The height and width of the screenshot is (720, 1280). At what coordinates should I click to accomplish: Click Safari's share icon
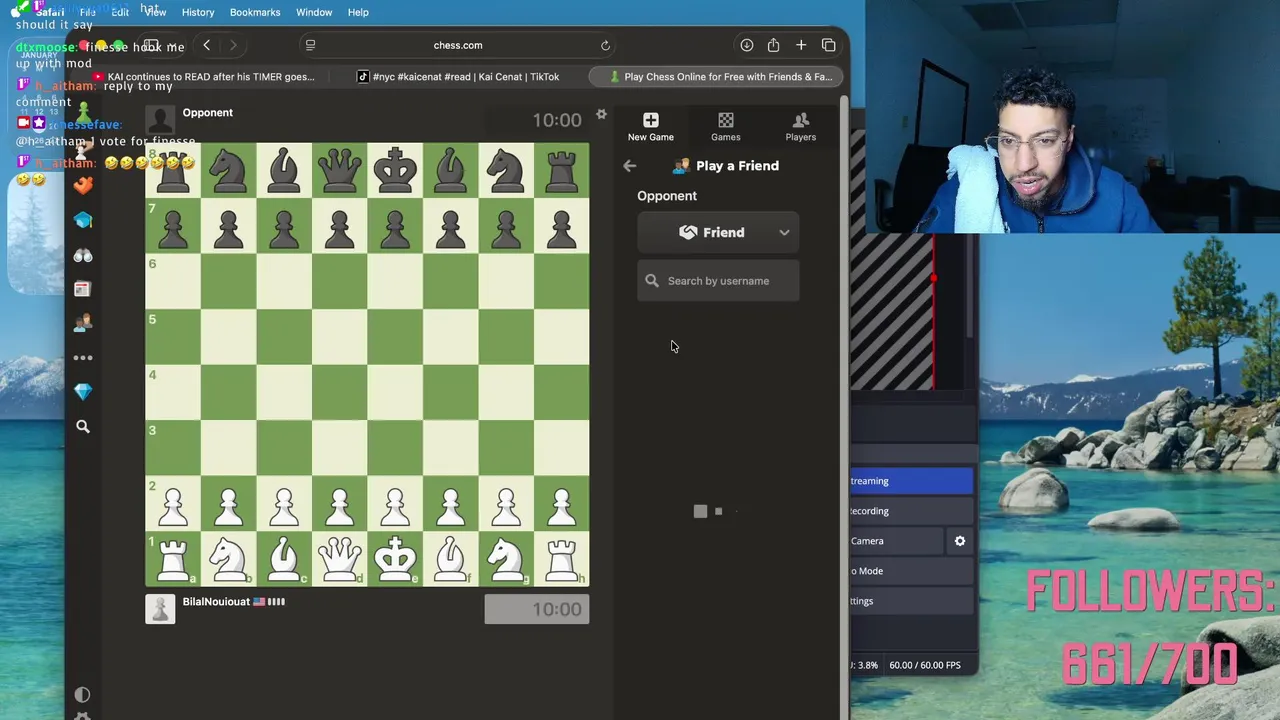(x=773, y=45)
